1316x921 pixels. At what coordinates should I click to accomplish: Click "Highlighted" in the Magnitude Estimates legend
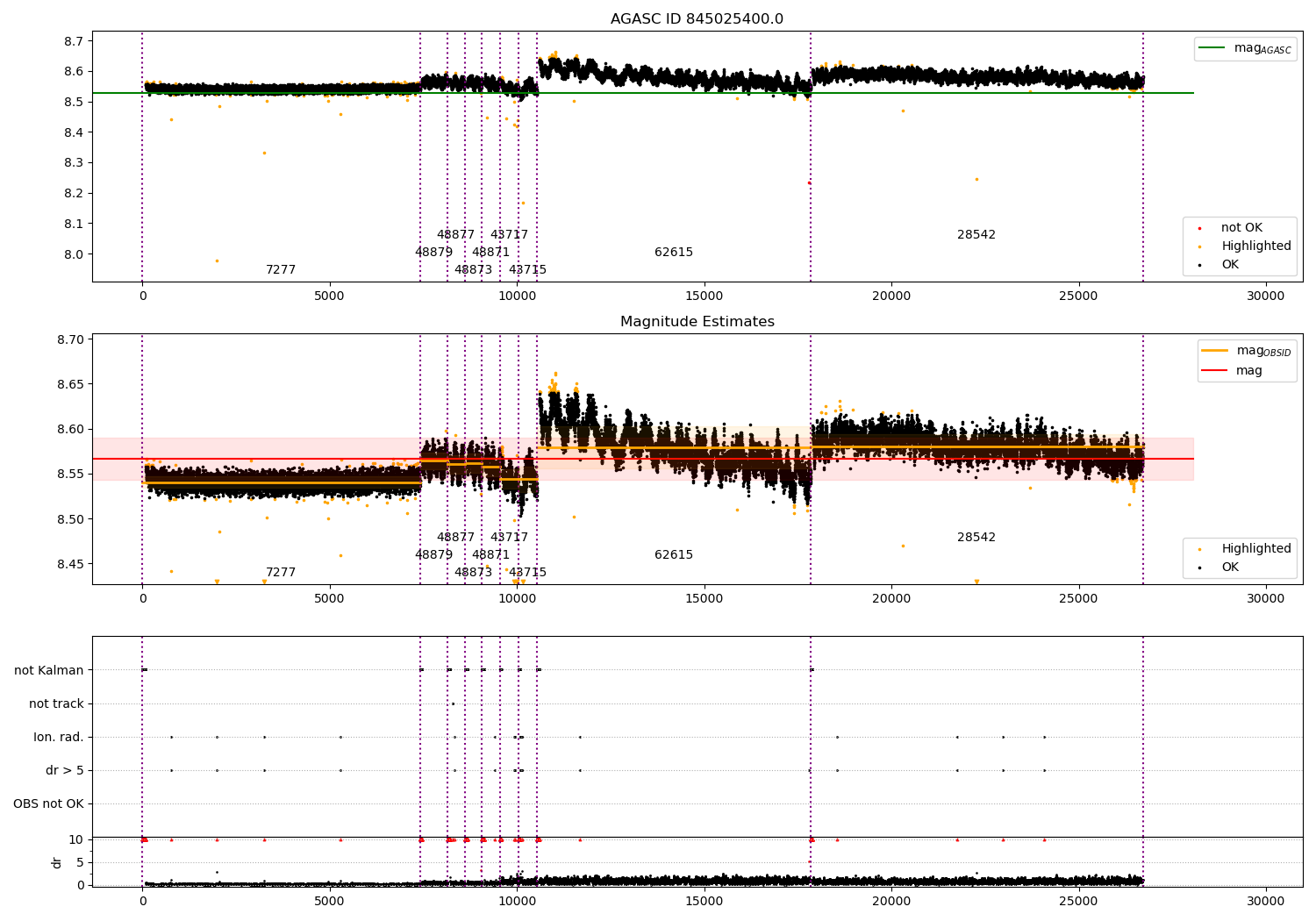point(1256,549)
